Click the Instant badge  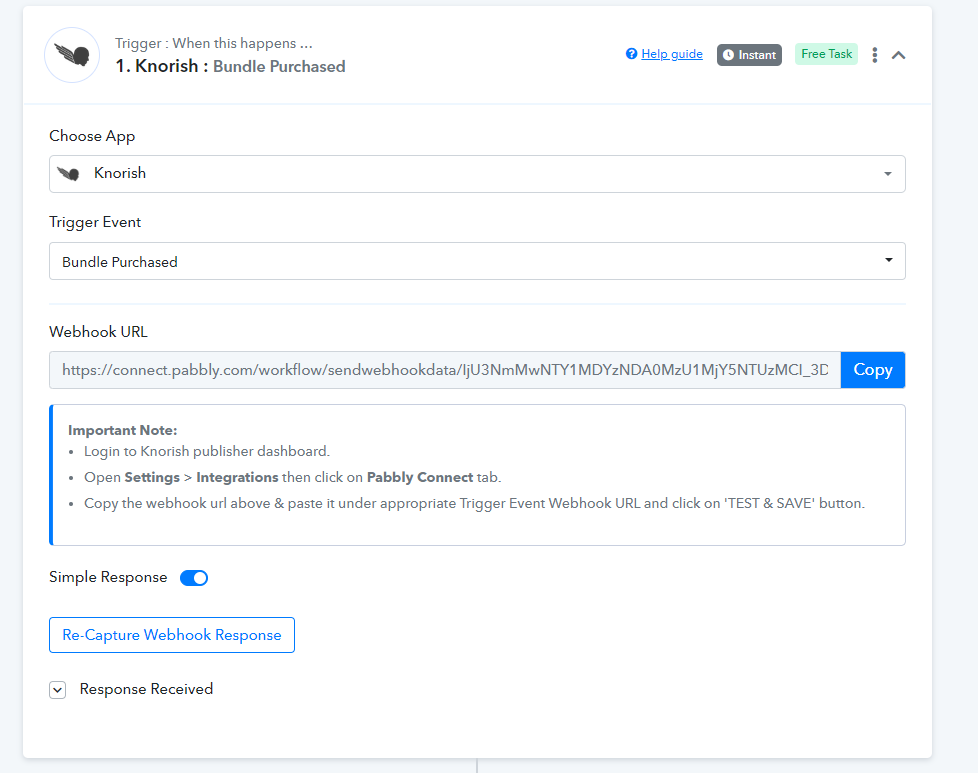tap(749, 55)
